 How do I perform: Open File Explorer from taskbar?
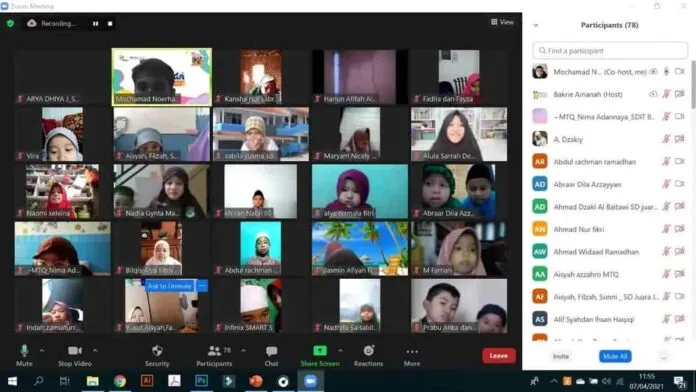pyautogui.click(x=92, y=381)
